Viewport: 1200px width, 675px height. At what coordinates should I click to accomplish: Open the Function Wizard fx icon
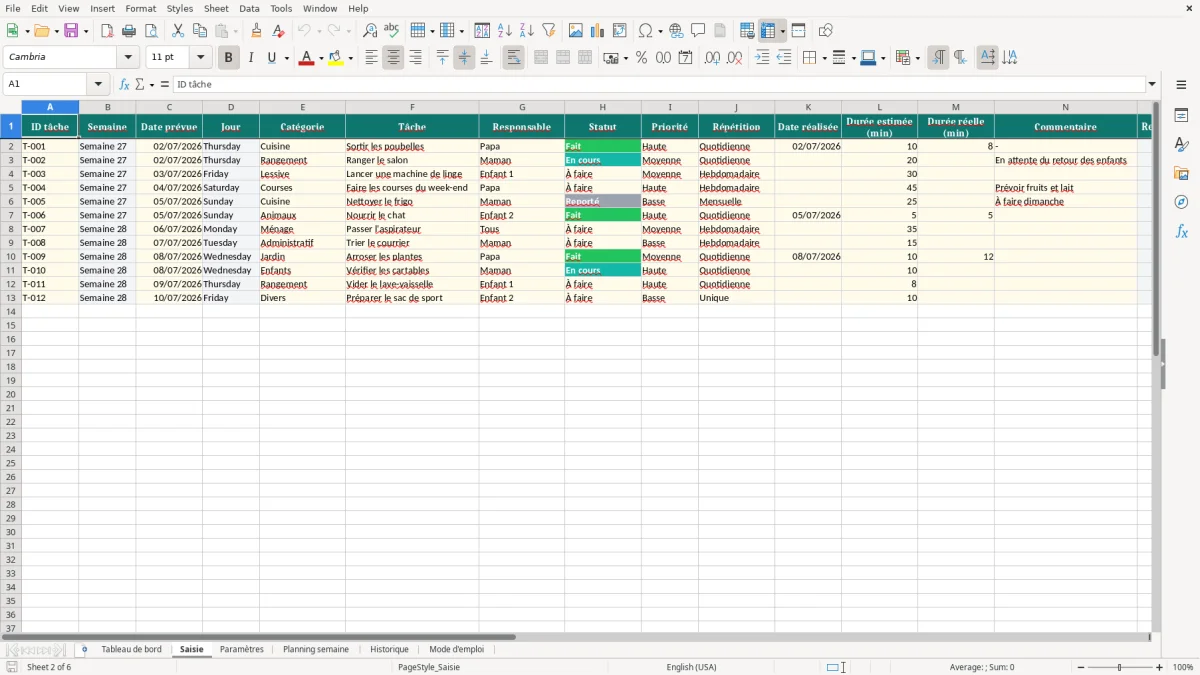(x=125, y=85)
